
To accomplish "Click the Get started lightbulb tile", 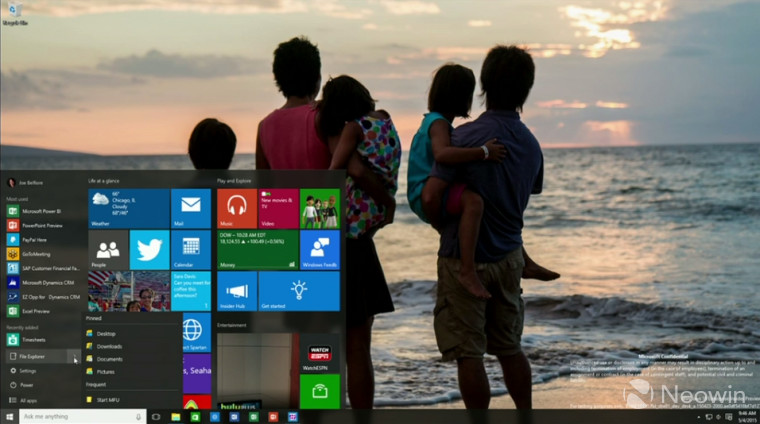I will click(x=299, y=290).
